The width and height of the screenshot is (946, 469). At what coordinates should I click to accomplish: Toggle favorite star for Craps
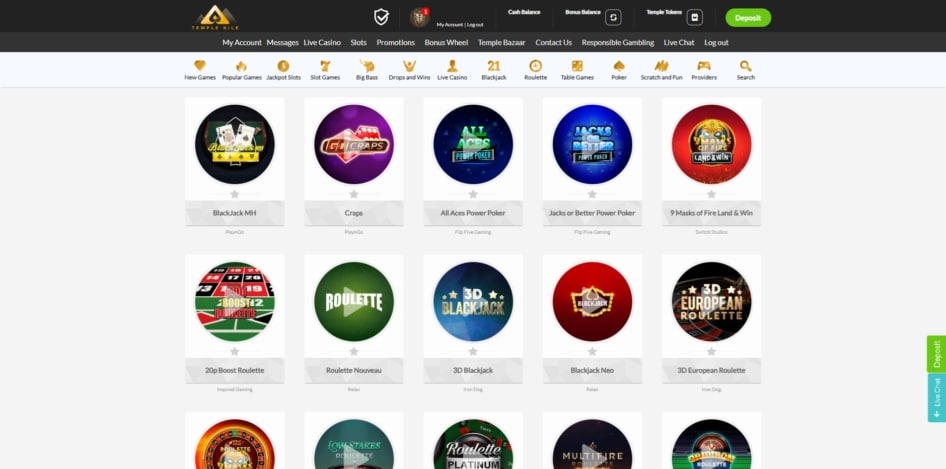tap(353, 194)
